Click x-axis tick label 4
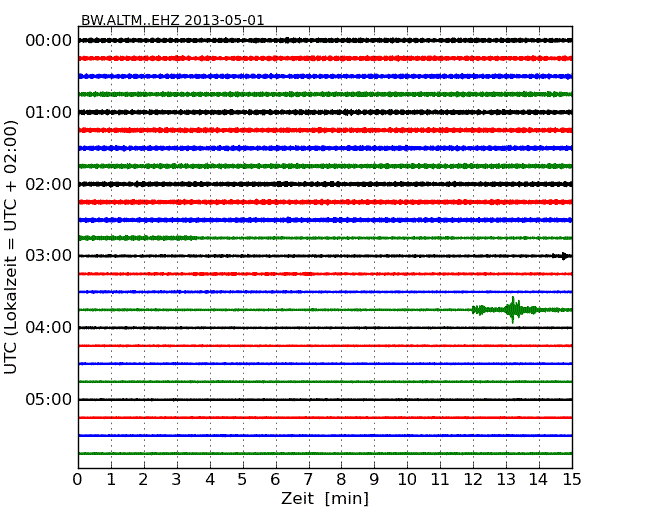650x520 pixels. pos(210,480)
